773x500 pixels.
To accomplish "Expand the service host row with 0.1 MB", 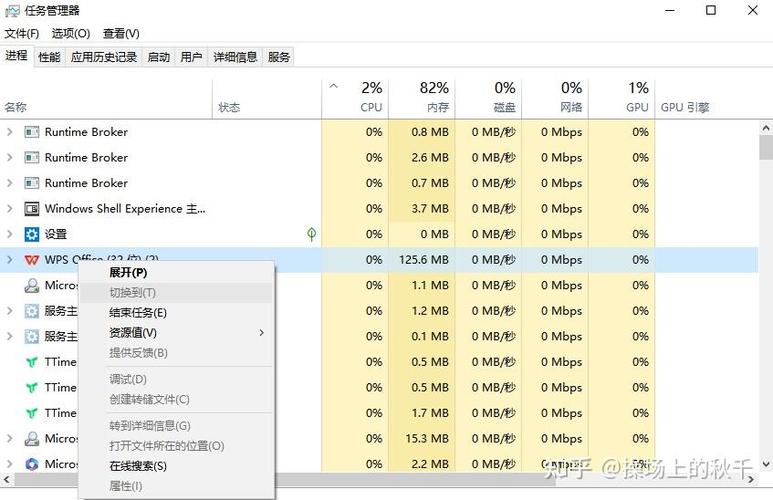I will click(x=9, y=337).
